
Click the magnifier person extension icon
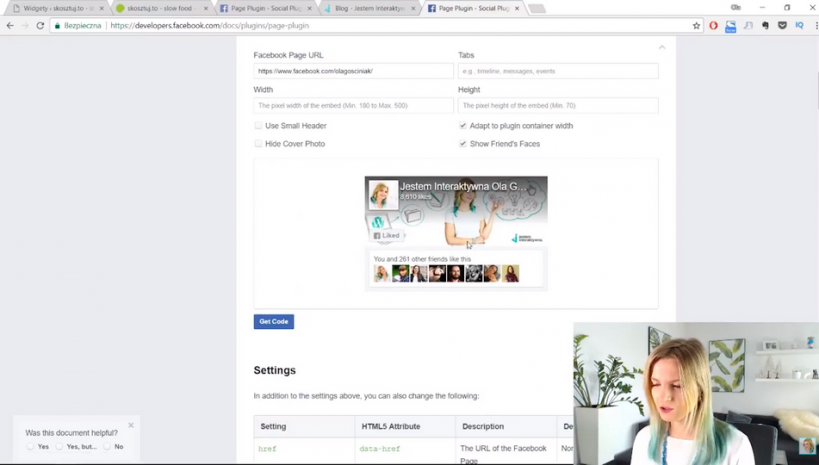748,26
